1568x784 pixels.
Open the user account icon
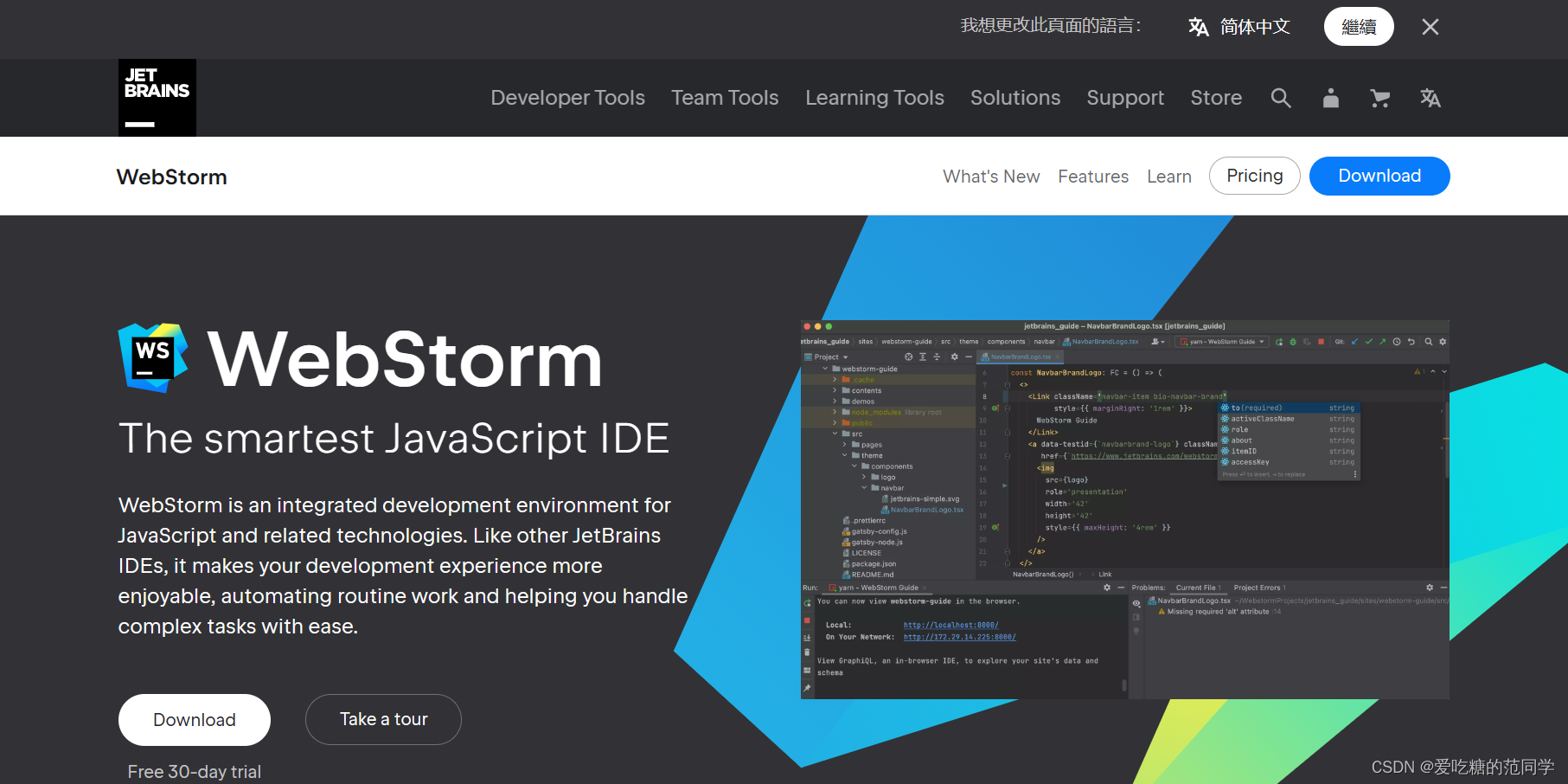[x=1330, y=99]
